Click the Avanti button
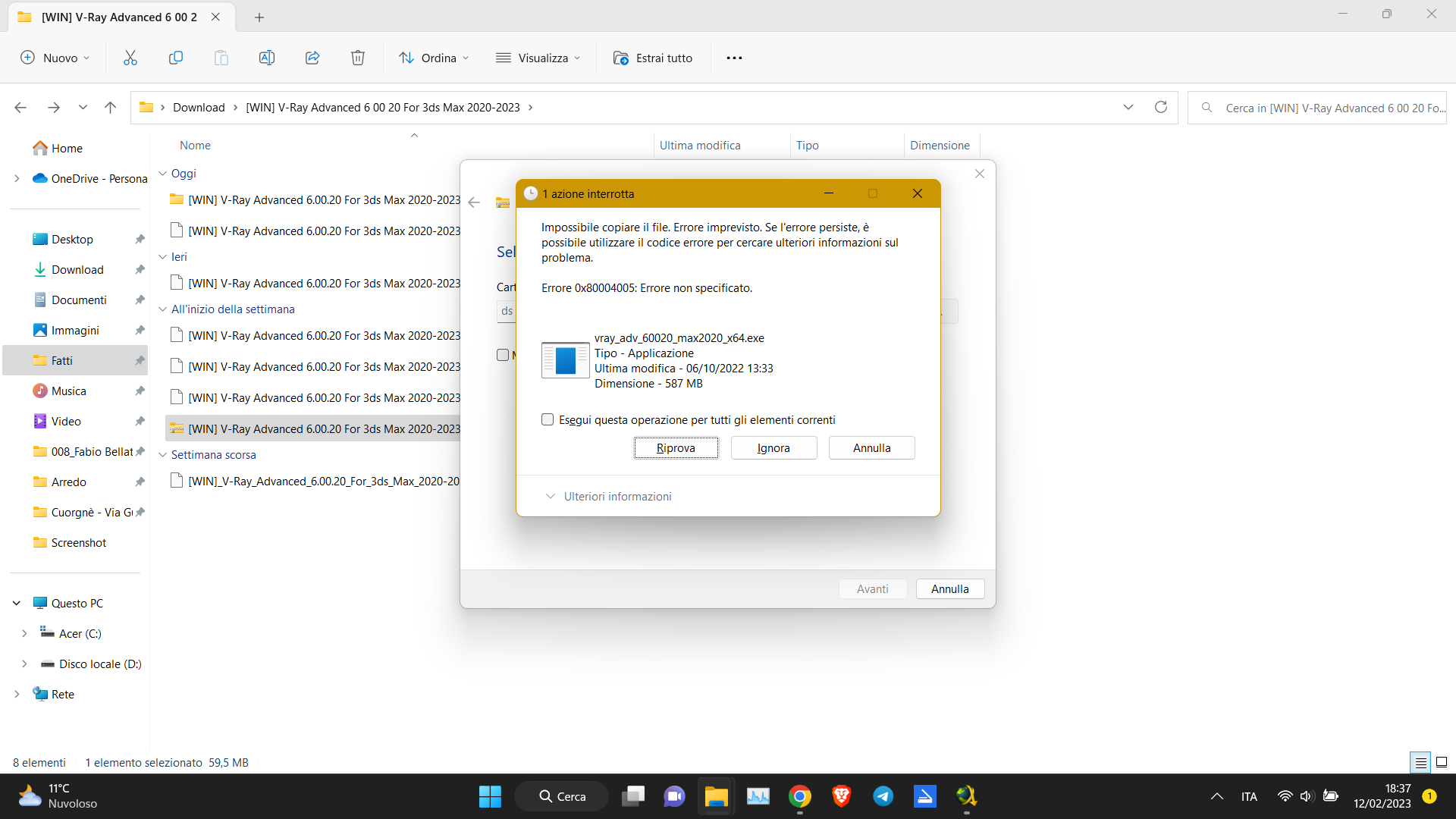Screen dimensions: 1456x819 pyautogui.click(x=872, y=589)
